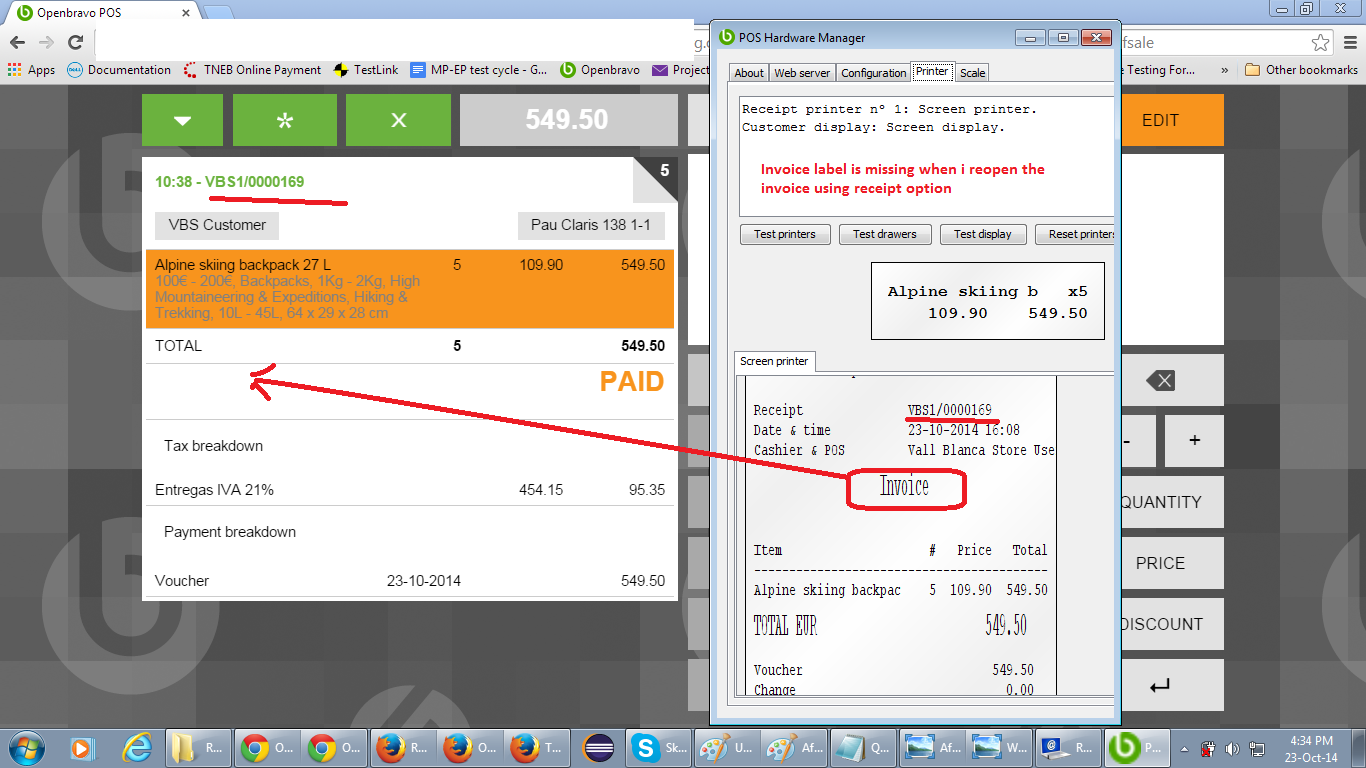Open the TNEB Online Payment bookmark
Screen dimensions: 1366x768
click(252, 70)
